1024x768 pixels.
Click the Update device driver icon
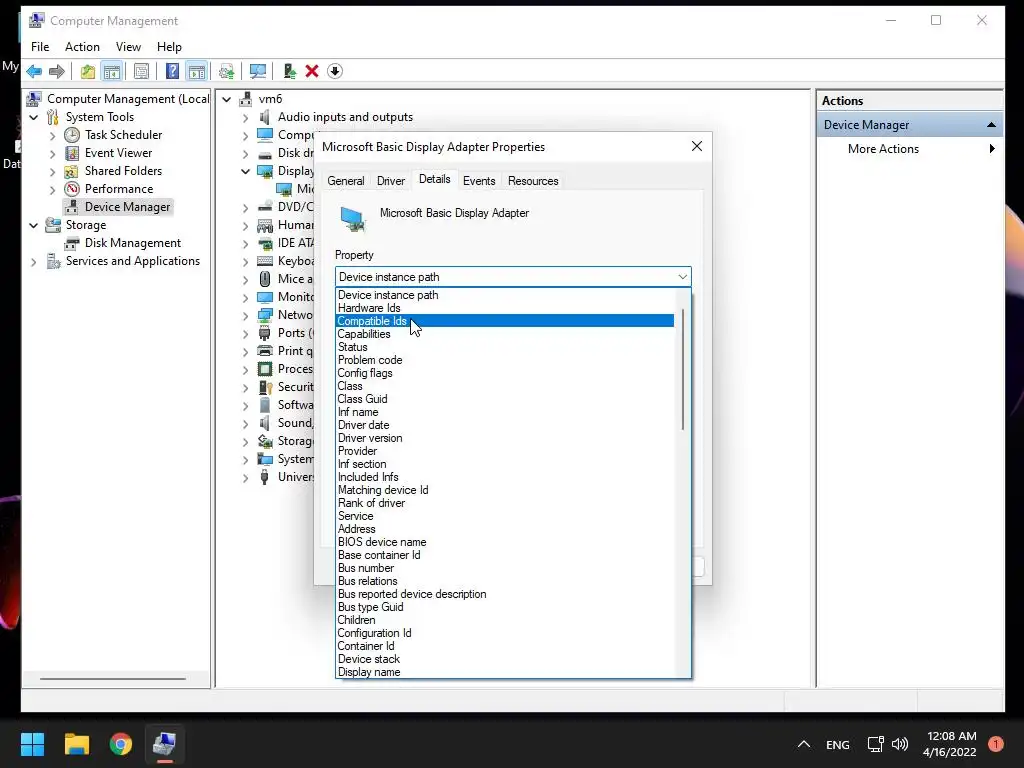coord(289,71)
